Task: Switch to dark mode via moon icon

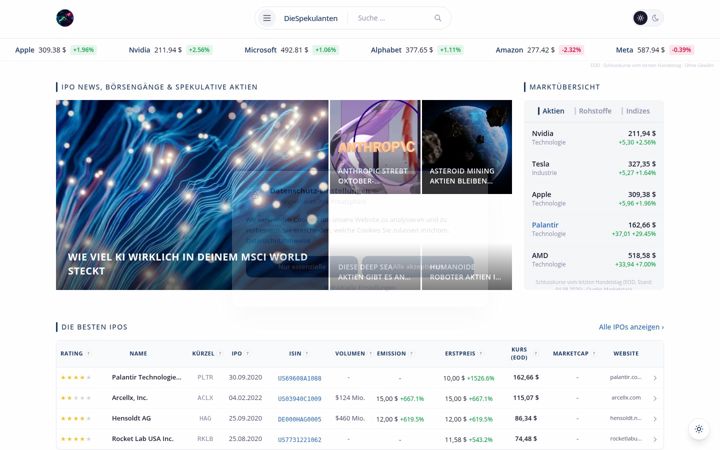Action: click(655, 18)
